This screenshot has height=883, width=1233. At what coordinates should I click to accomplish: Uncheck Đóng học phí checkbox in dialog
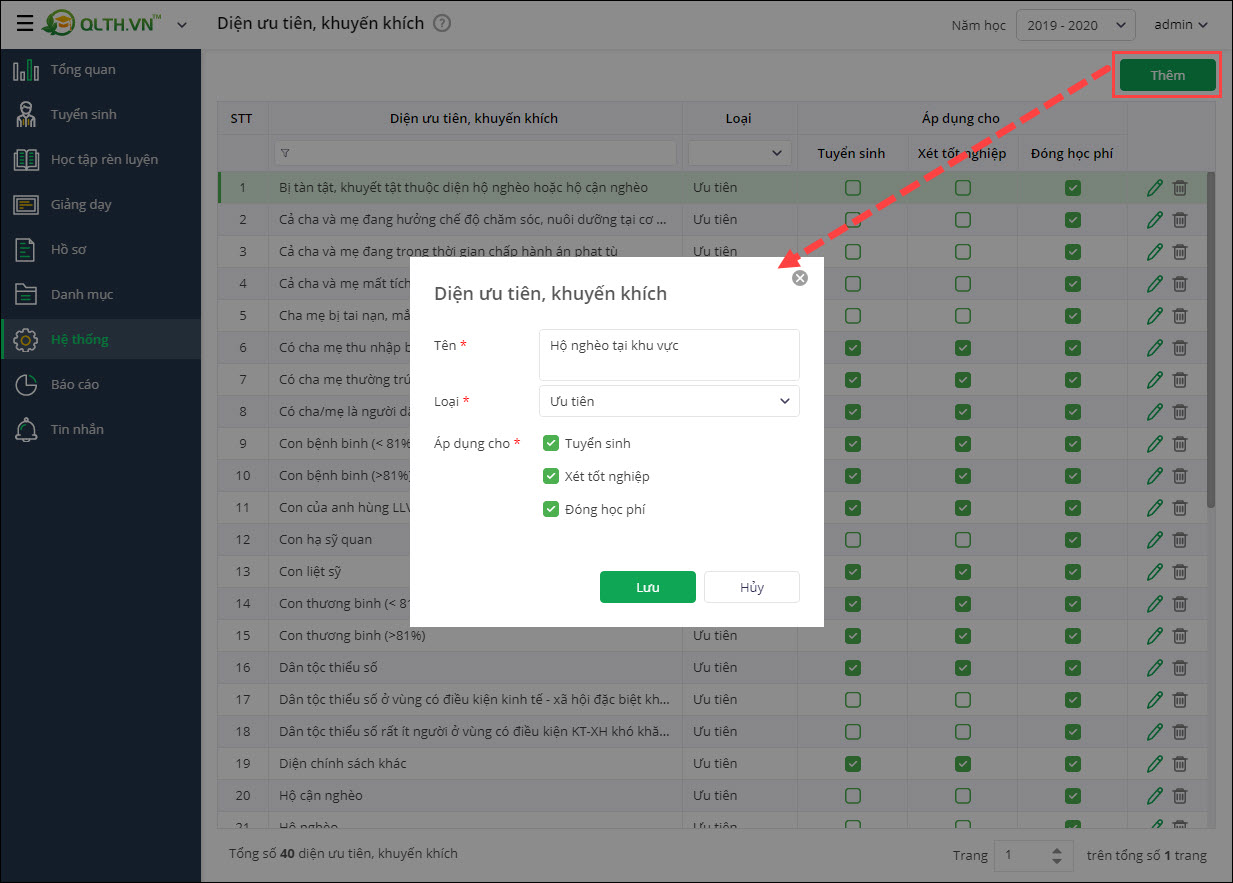[550, 509]
